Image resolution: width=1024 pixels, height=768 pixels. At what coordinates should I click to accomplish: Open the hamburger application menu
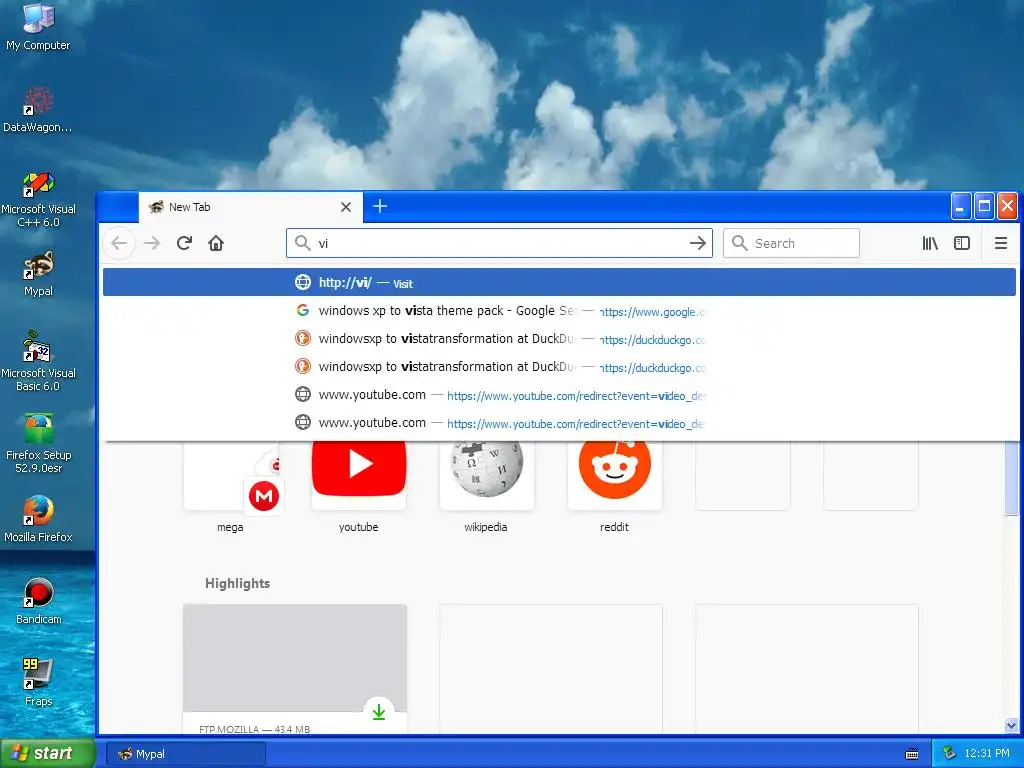[x=1000, y=244]
